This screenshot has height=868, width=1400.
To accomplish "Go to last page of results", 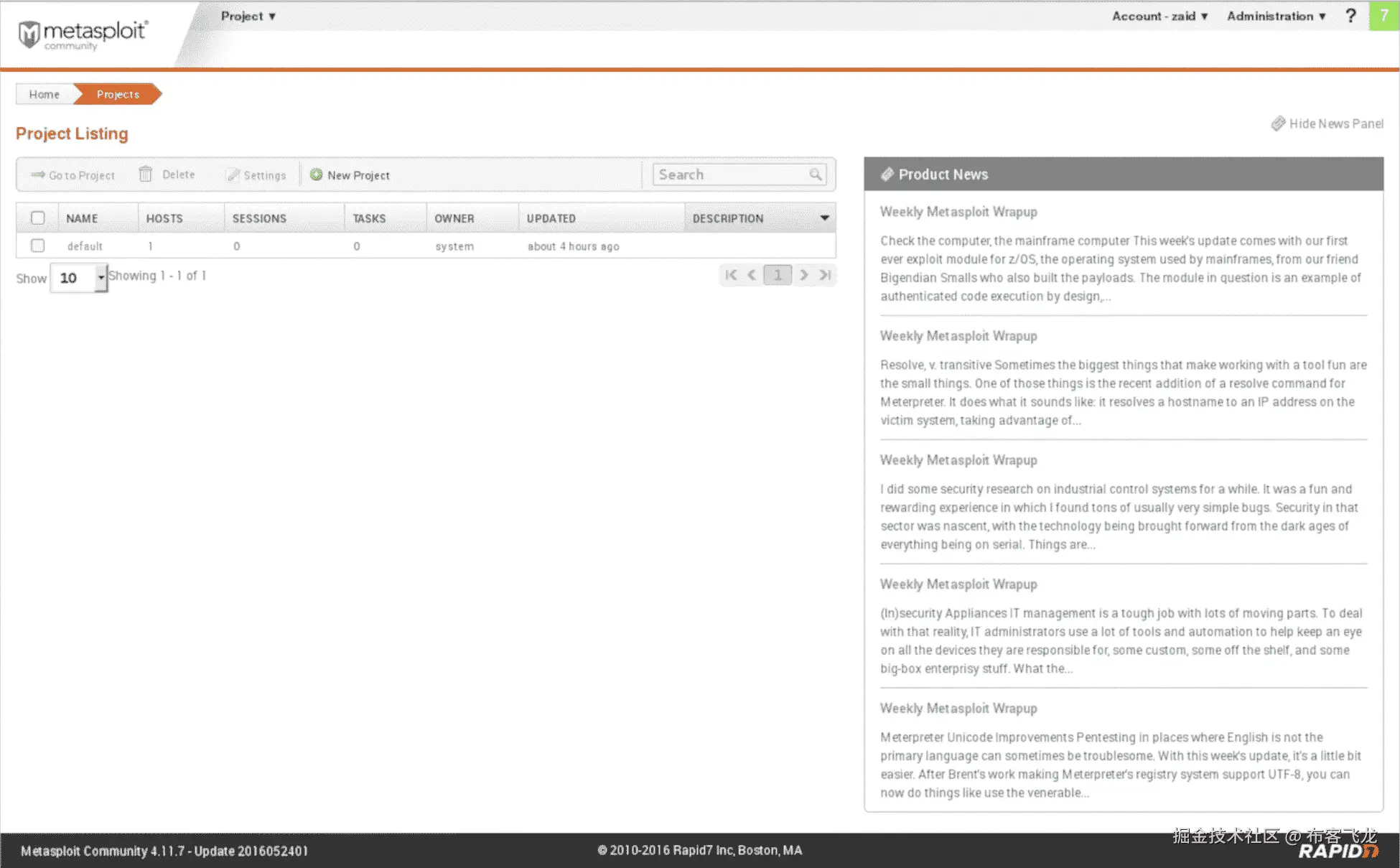I will (825, 275).
